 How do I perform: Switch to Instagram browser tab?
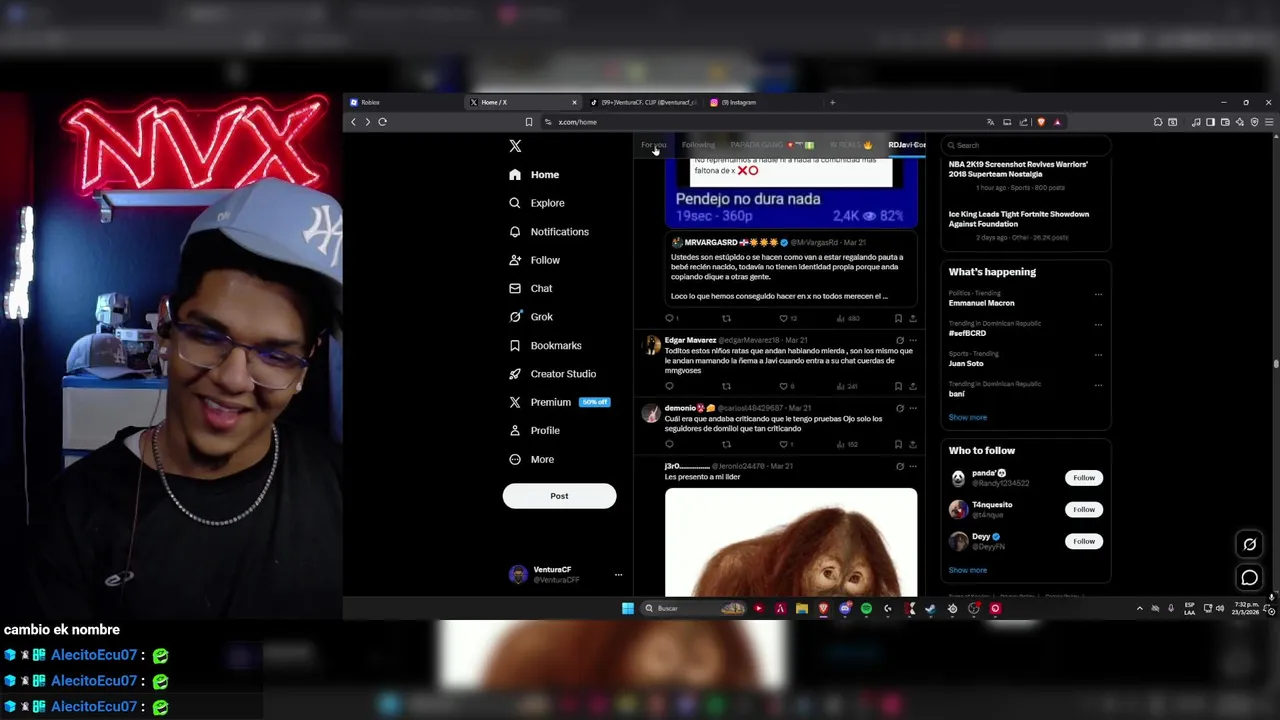pyautogui.click(x=764, y=102)
